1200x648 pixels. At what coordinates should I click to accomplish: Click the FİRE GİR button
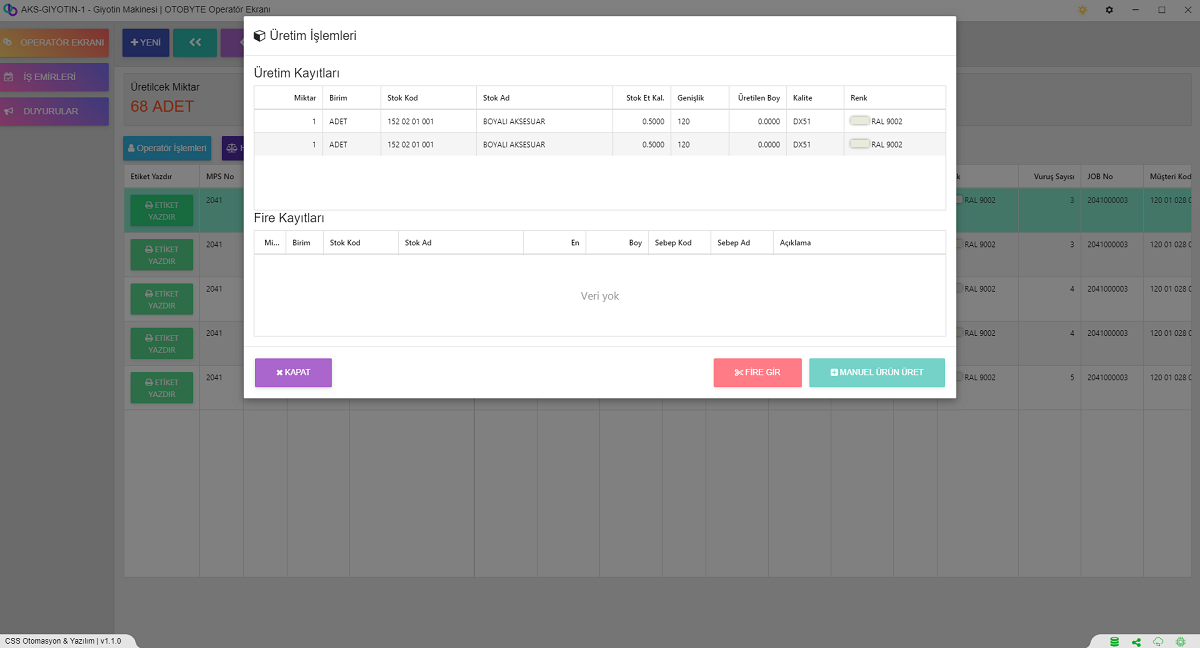[x=757, y=372]
